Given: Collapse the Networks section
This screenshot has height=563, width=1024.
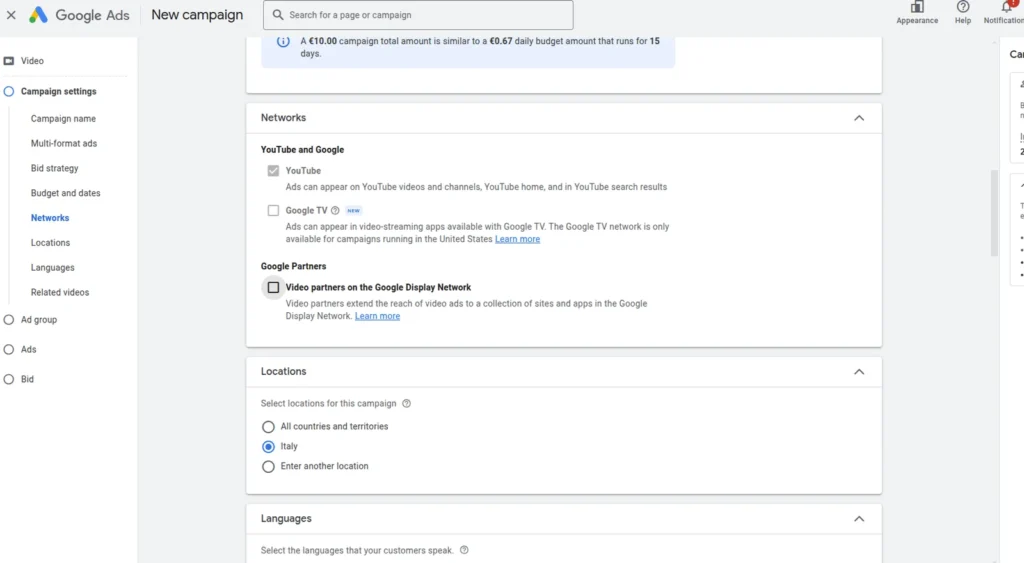Looking at the screenshot, I should pyautogui.click(x=858, y=118).
